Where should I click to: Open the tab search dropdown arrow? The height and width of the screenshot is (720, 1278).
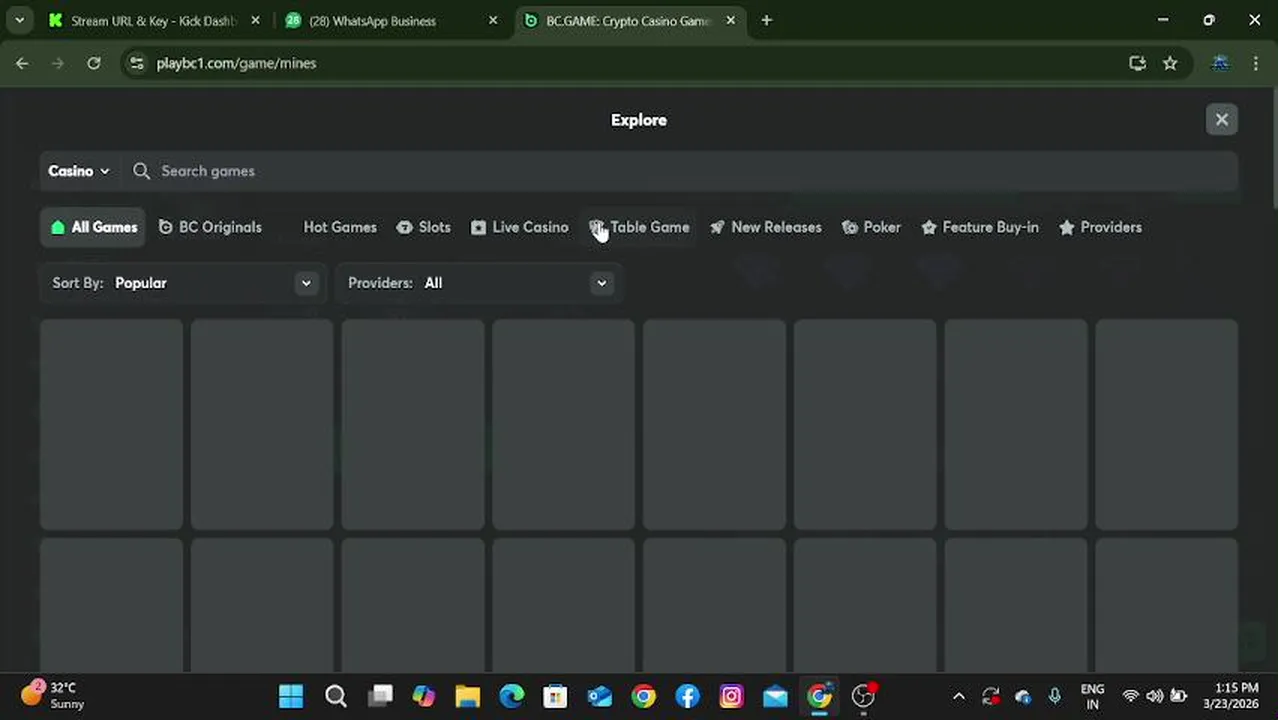(x=19, y=20)
